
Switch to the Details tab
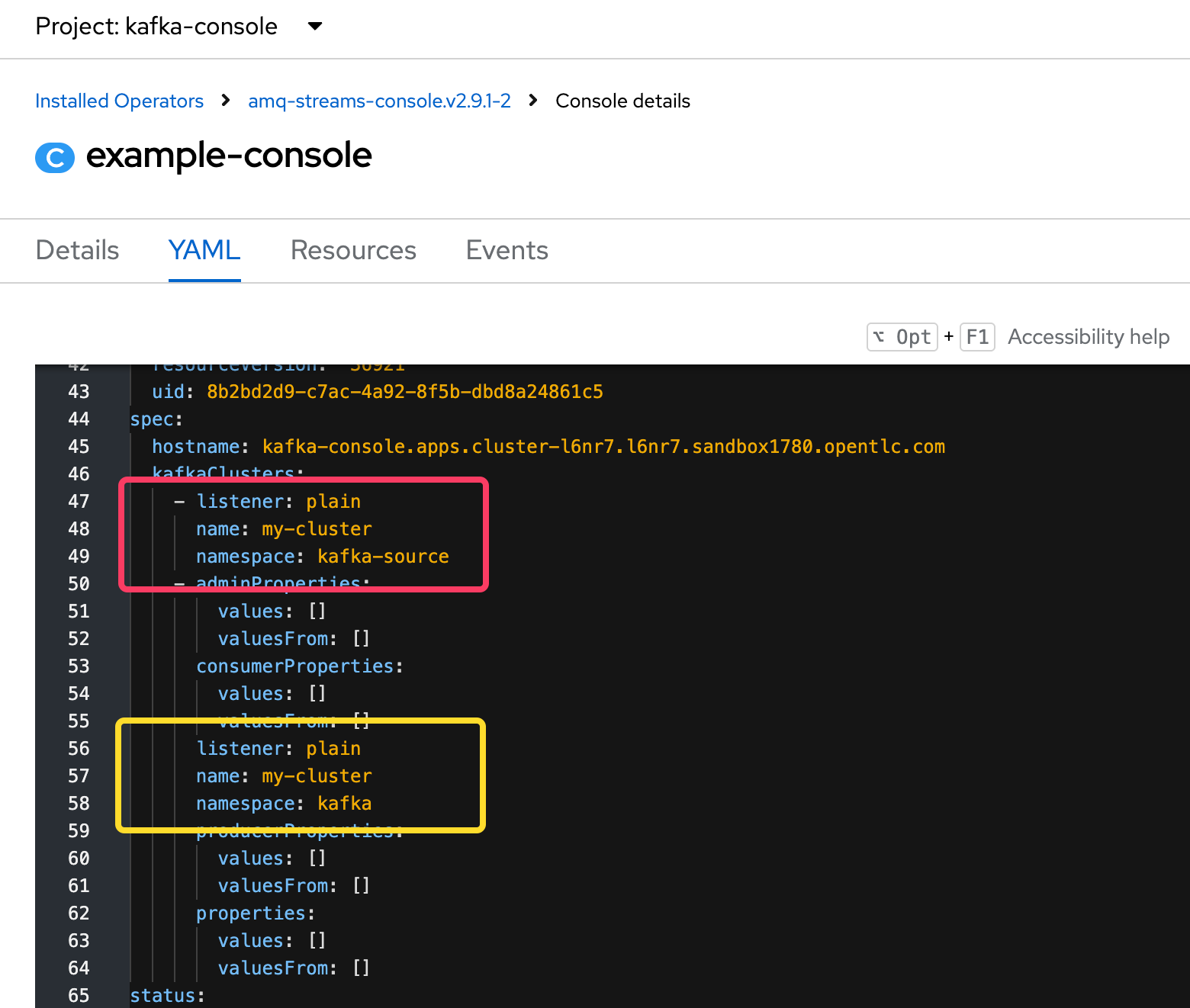tap(77, 251)
